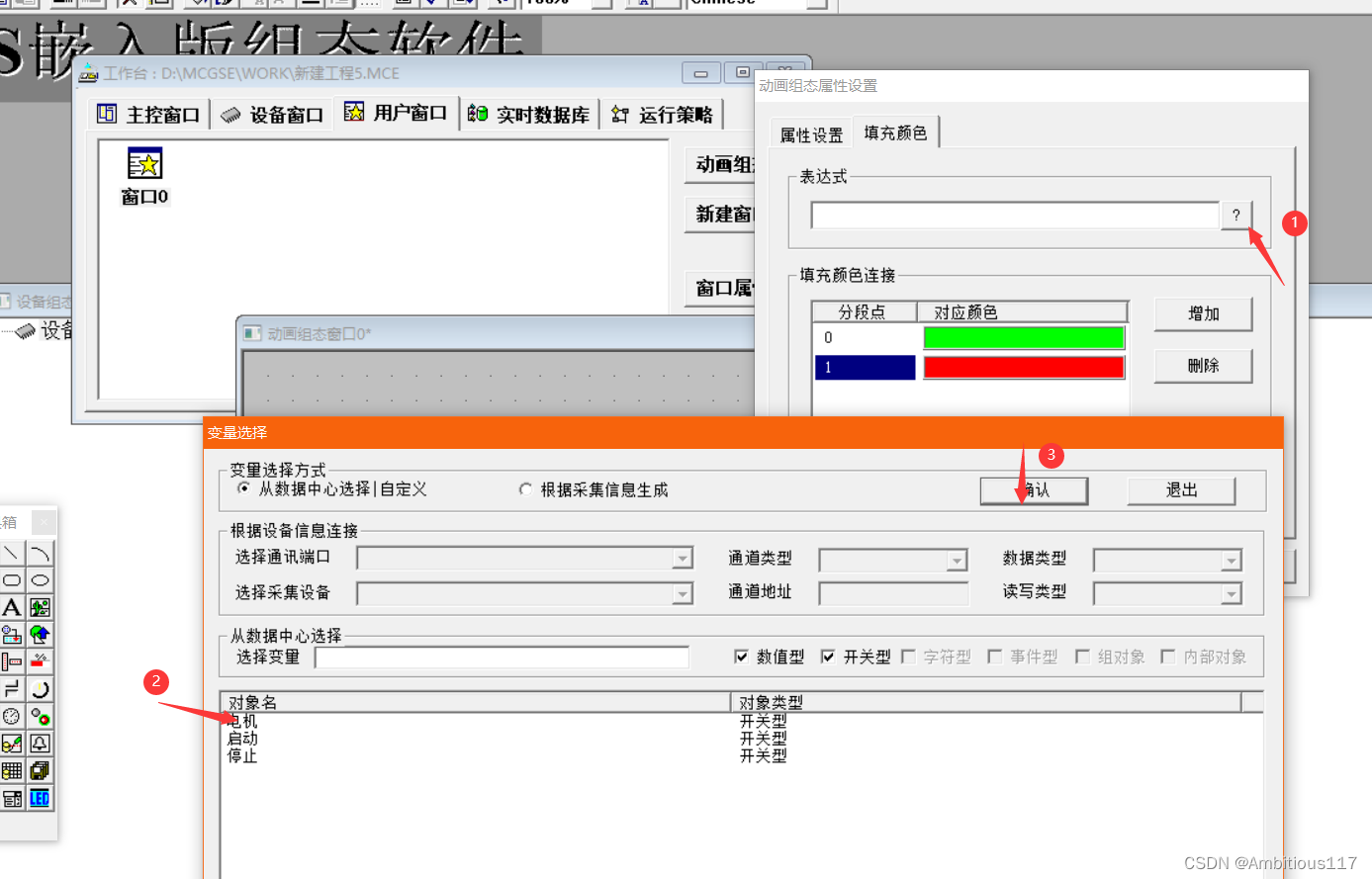Click the 删除 button

coord(1204,366)
